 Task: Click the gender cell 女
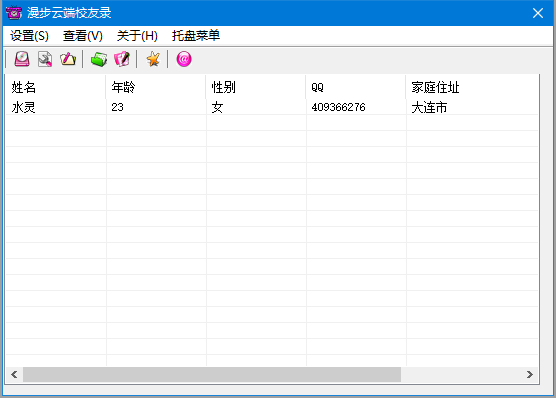click(217, 107)
